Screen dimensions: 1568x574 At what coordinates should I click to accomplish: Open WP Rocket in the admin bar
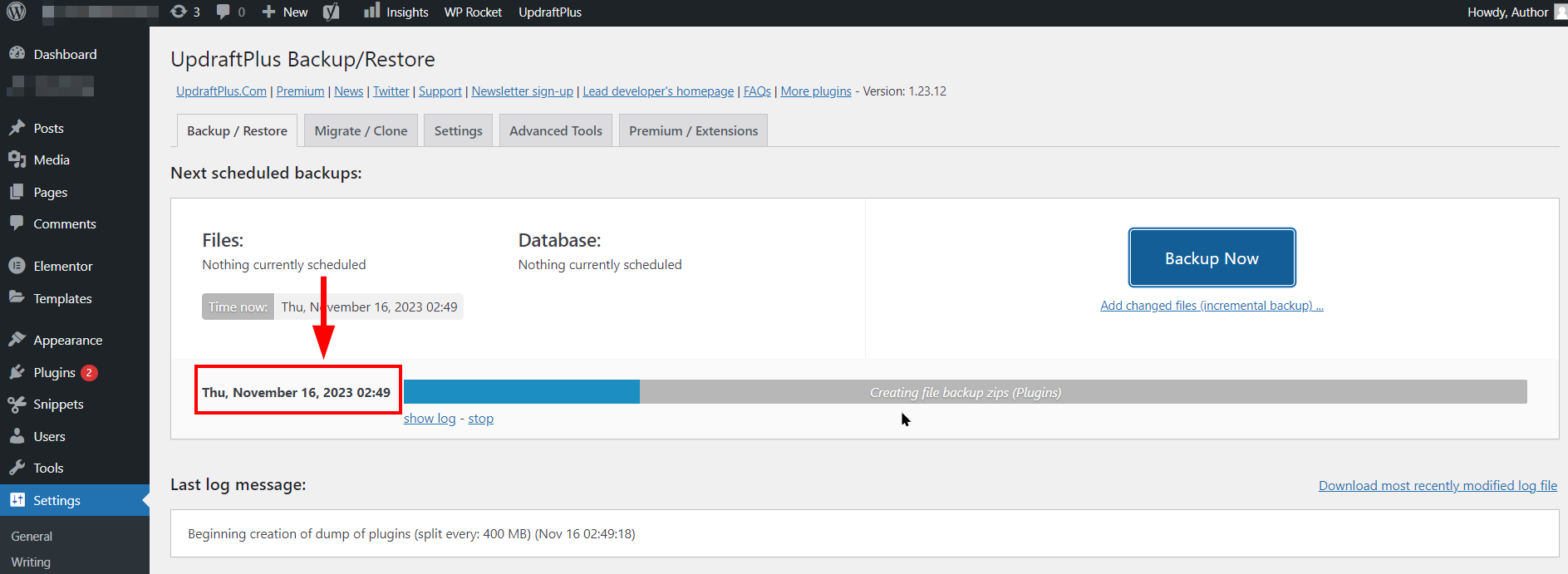(473, 12)
